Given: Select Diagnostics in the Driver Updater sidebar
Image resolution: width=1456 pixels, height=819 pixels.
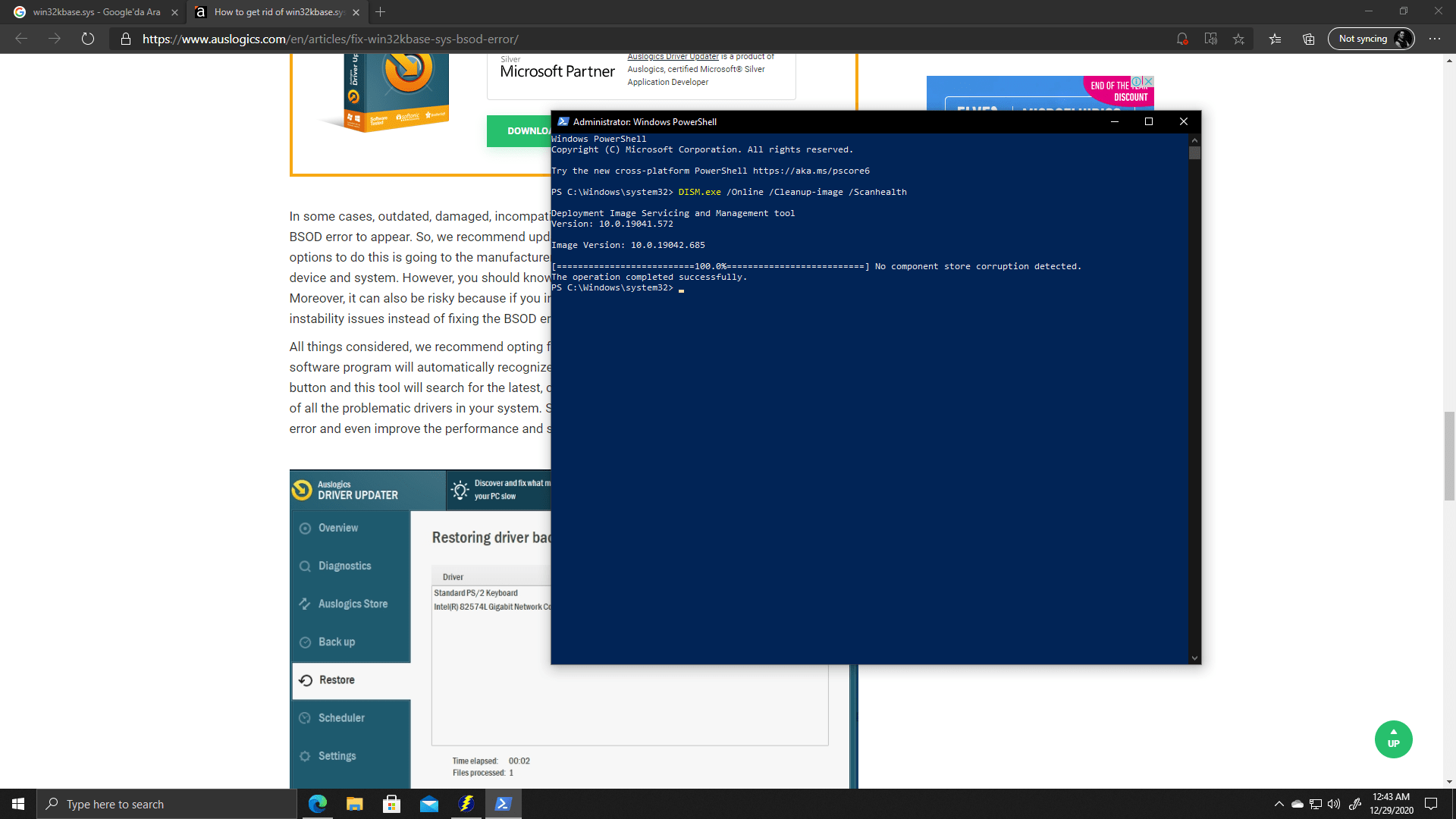Looking at the screenshot, I should coord(344,566).
